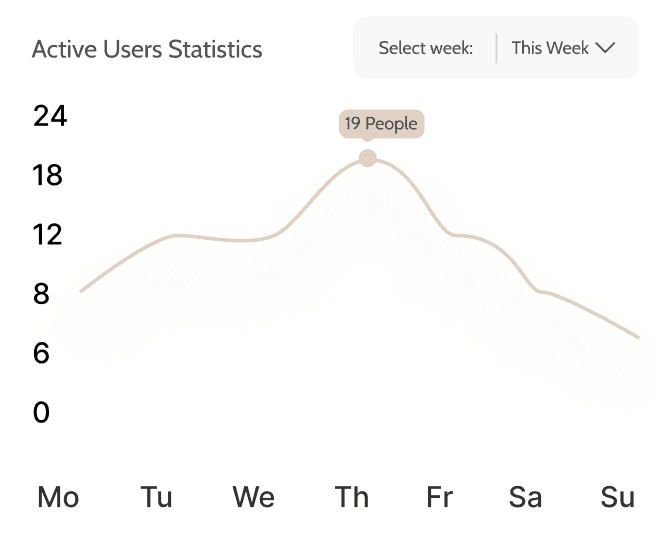The height and width of the screenshot is (543, 657).
Task: Click the 6 y-axis value
Action: pyautogui.click(x=41, y=353)
